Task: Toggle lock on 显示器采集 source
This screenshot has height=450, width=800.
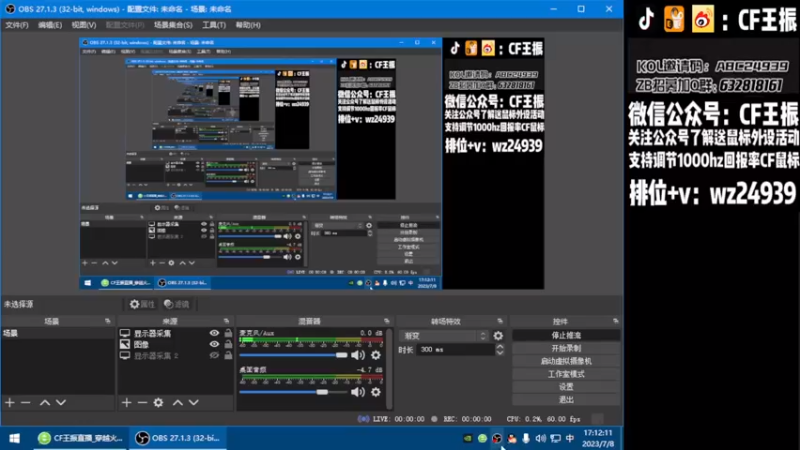Action: coord(228,333)
